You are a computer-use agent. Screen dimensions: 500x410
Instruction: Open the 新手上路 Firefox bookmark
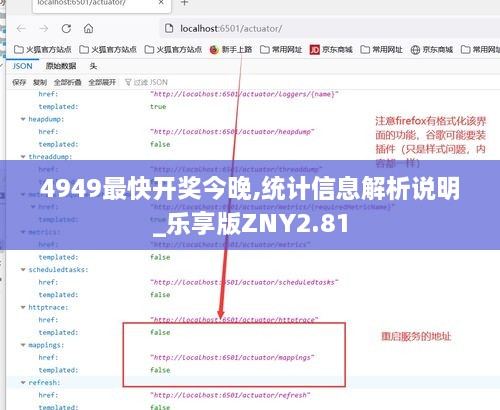pos(231,50)
